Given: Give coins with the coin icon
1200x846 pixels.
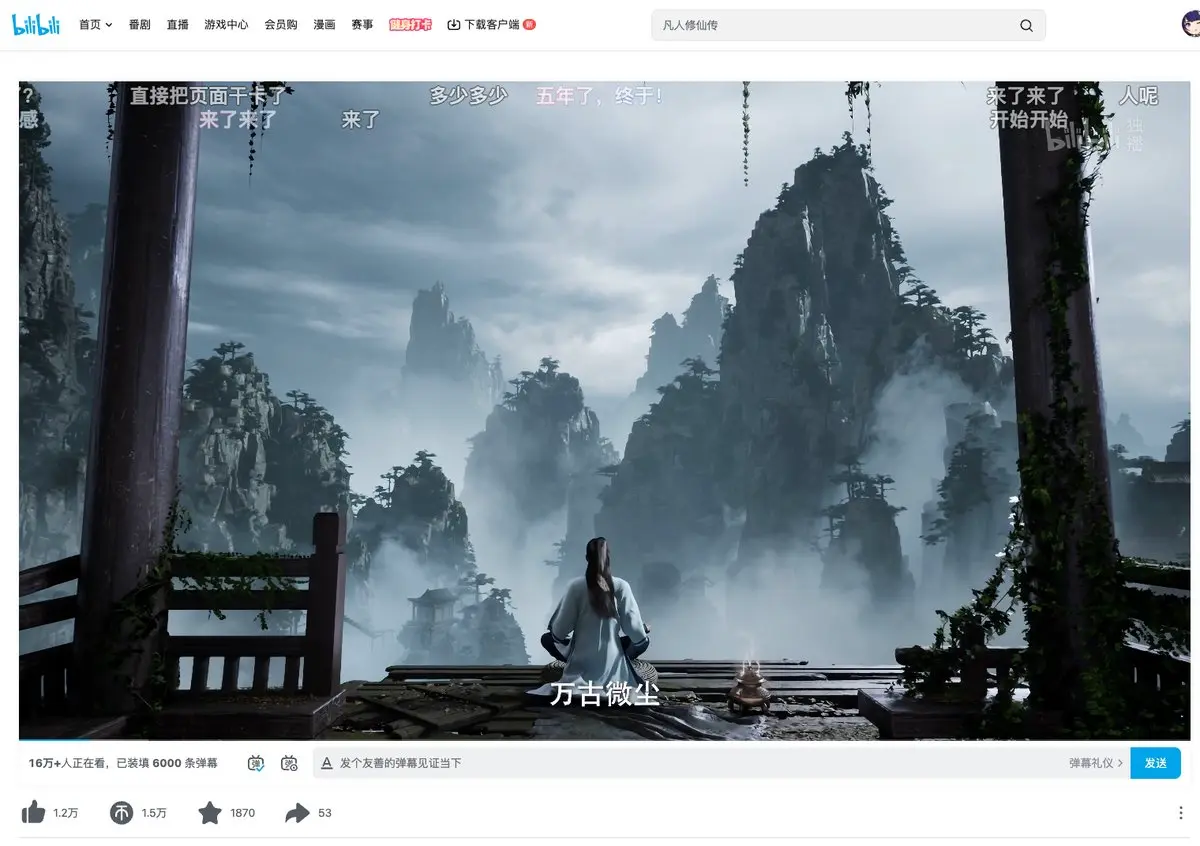Looking at the screenshot, I should [121, 813].
